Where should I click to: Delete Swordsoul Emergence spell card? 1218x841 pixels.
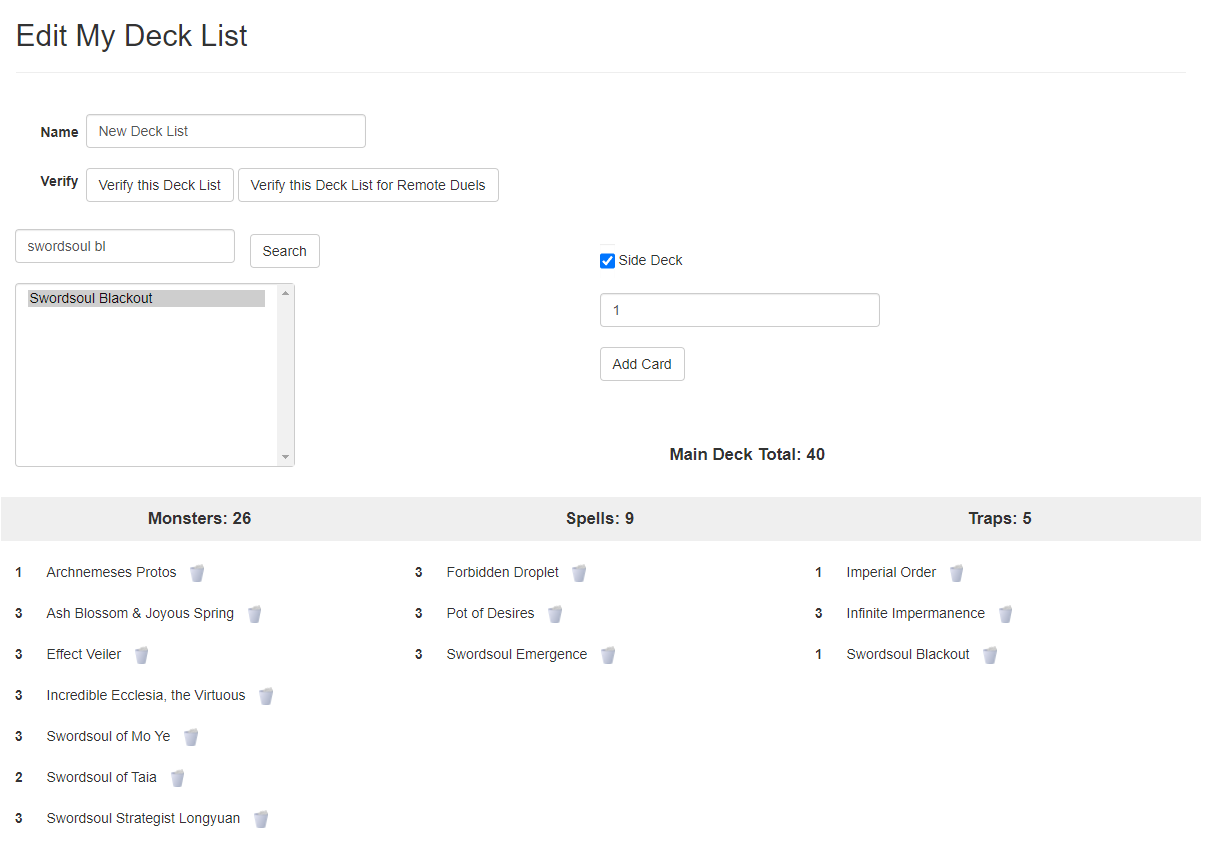pos(608,655)
